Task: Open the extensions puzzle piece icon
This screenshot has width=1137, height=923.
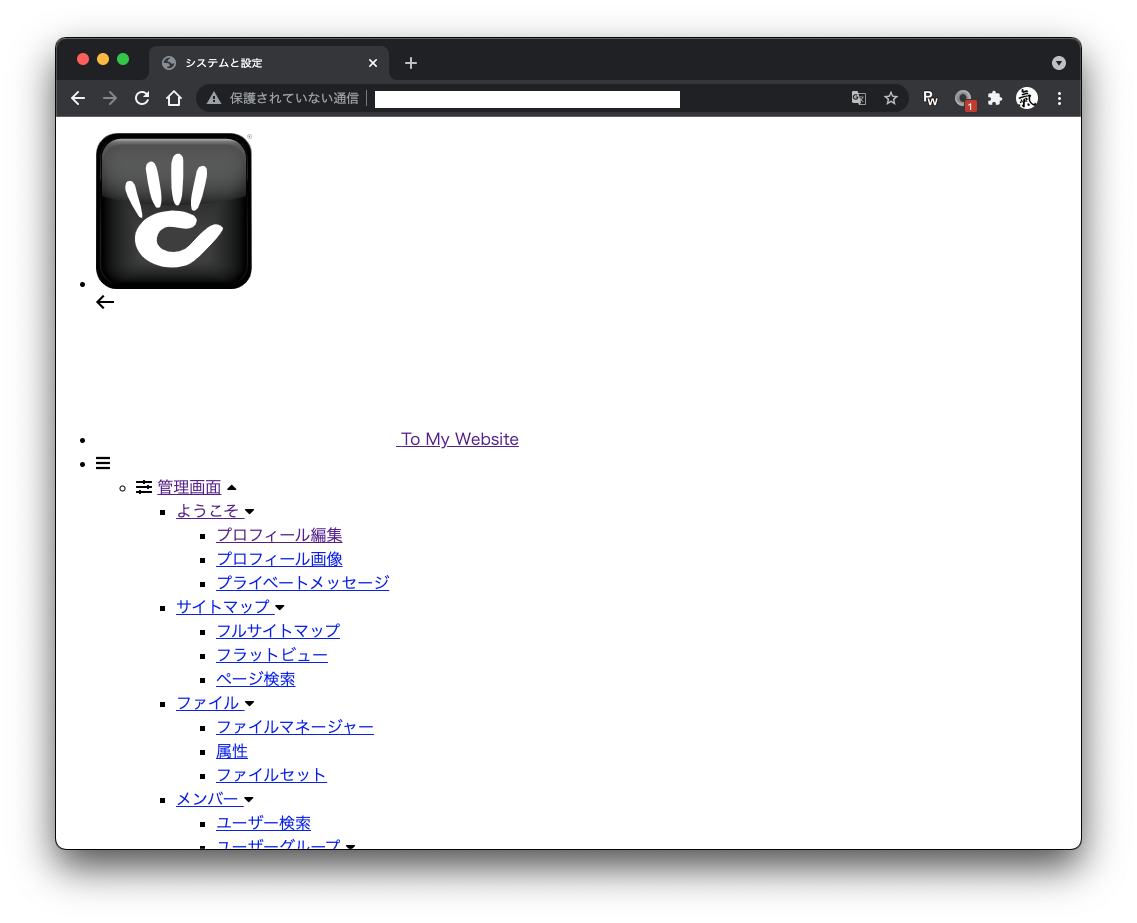Action: 995,98
